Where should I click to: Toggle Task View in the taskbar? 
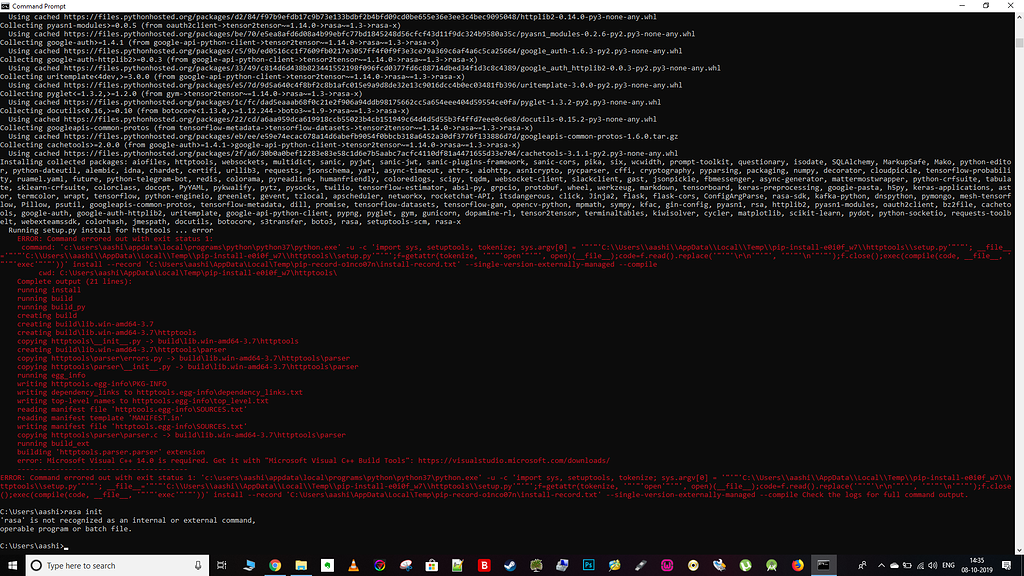[222, 565]
